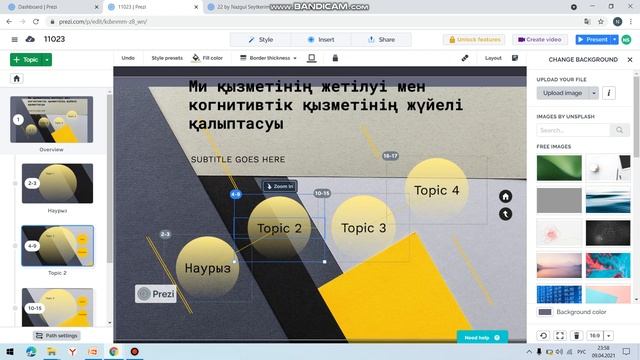Open File Explorer from taskbar
This screenshot has height=360, width=640.
tap(51, 351)
